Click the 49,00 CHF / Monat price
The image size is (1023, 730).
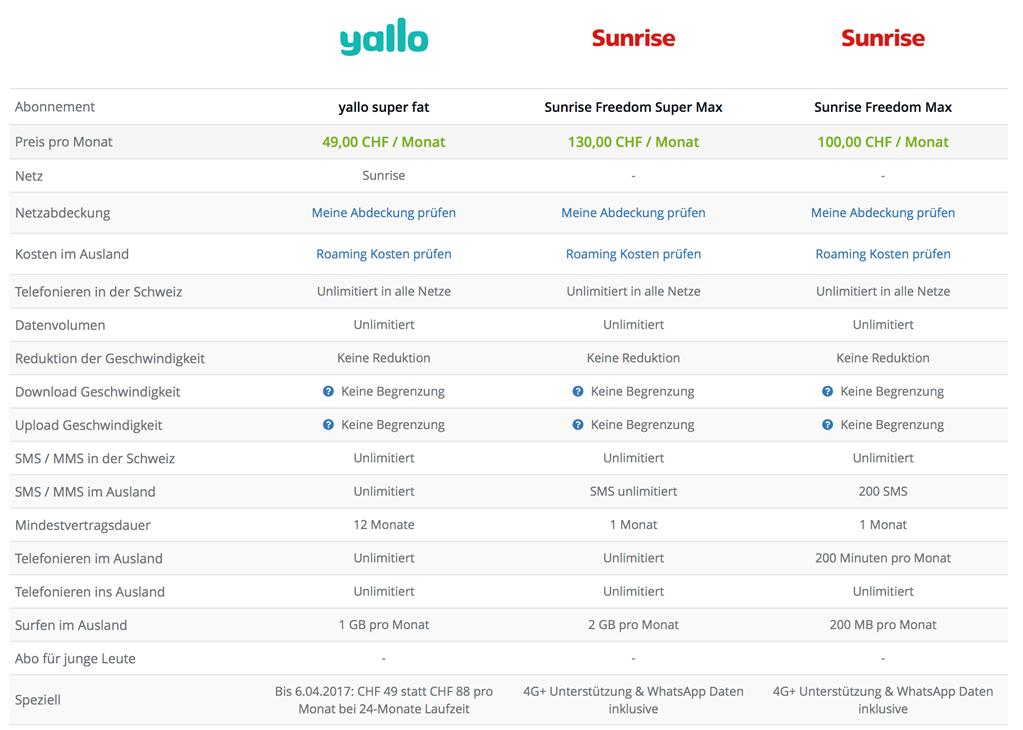coord(384,142)
